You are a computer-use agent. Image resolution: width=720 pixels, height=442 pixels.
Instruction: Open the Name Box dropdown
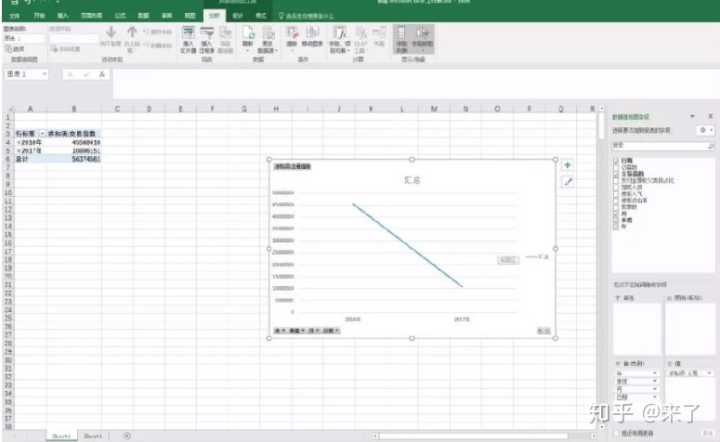[44, 75]
